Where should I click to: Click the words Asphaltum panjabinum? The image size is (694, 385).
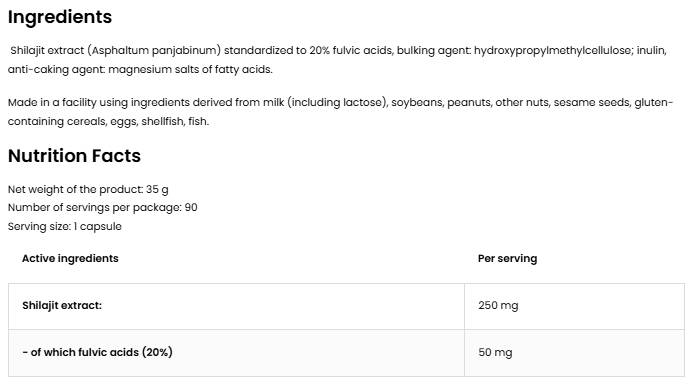click(154, 50)
